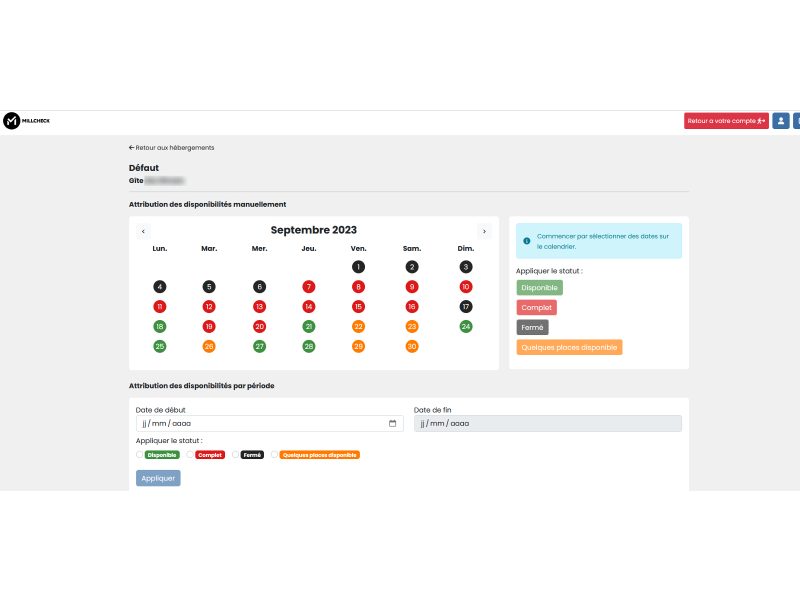
Task: Click the Millcheck logo
Action: 27,121
